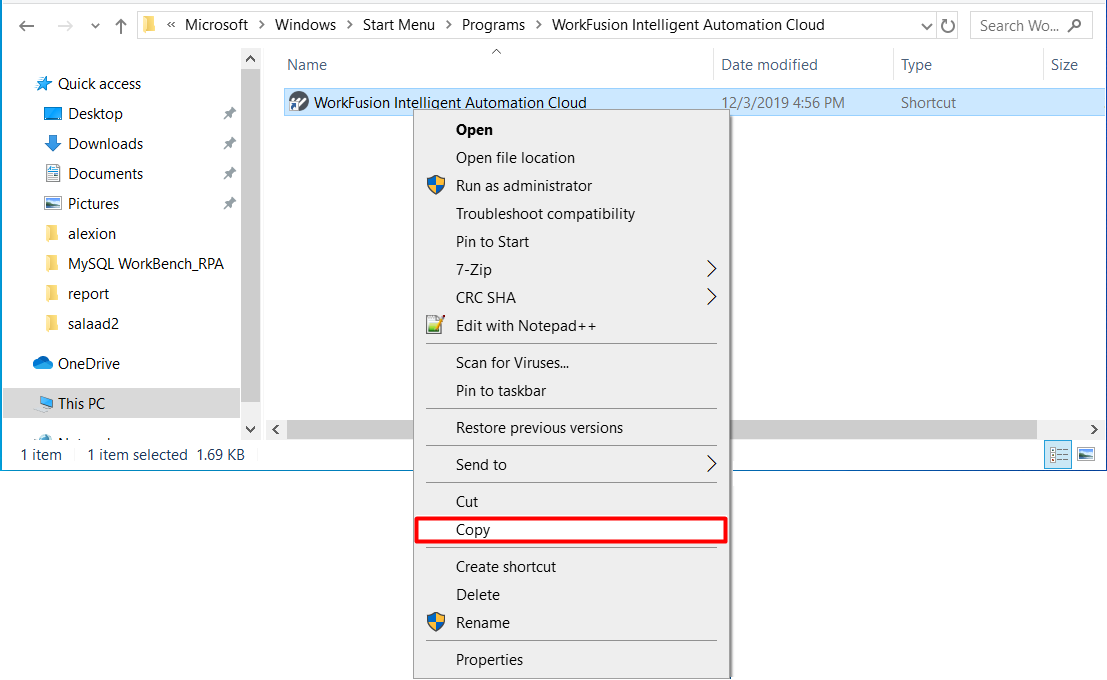The image size is (1107, 680).
Task: Sort by Date modified column
Action: [x=769, y=65]
